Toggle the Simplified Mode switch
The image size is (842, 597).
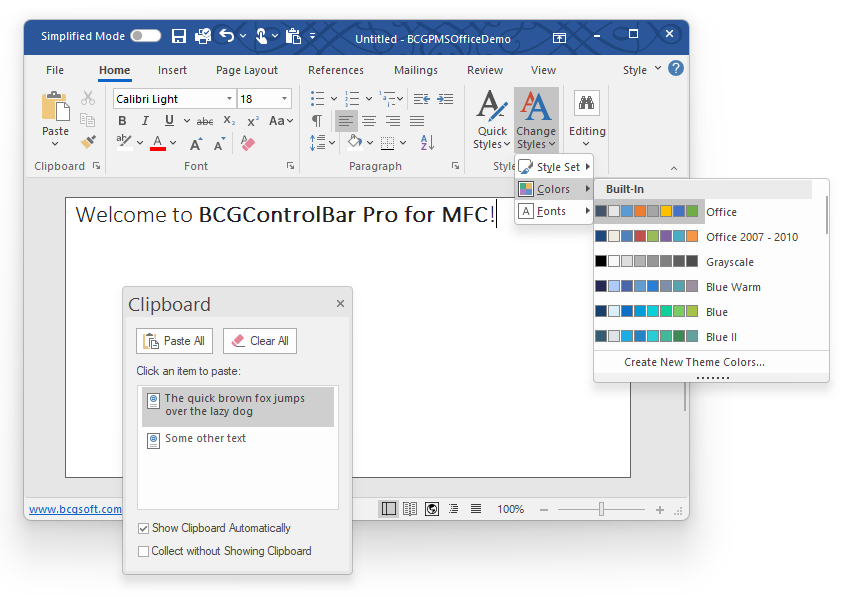pos(146,36)
